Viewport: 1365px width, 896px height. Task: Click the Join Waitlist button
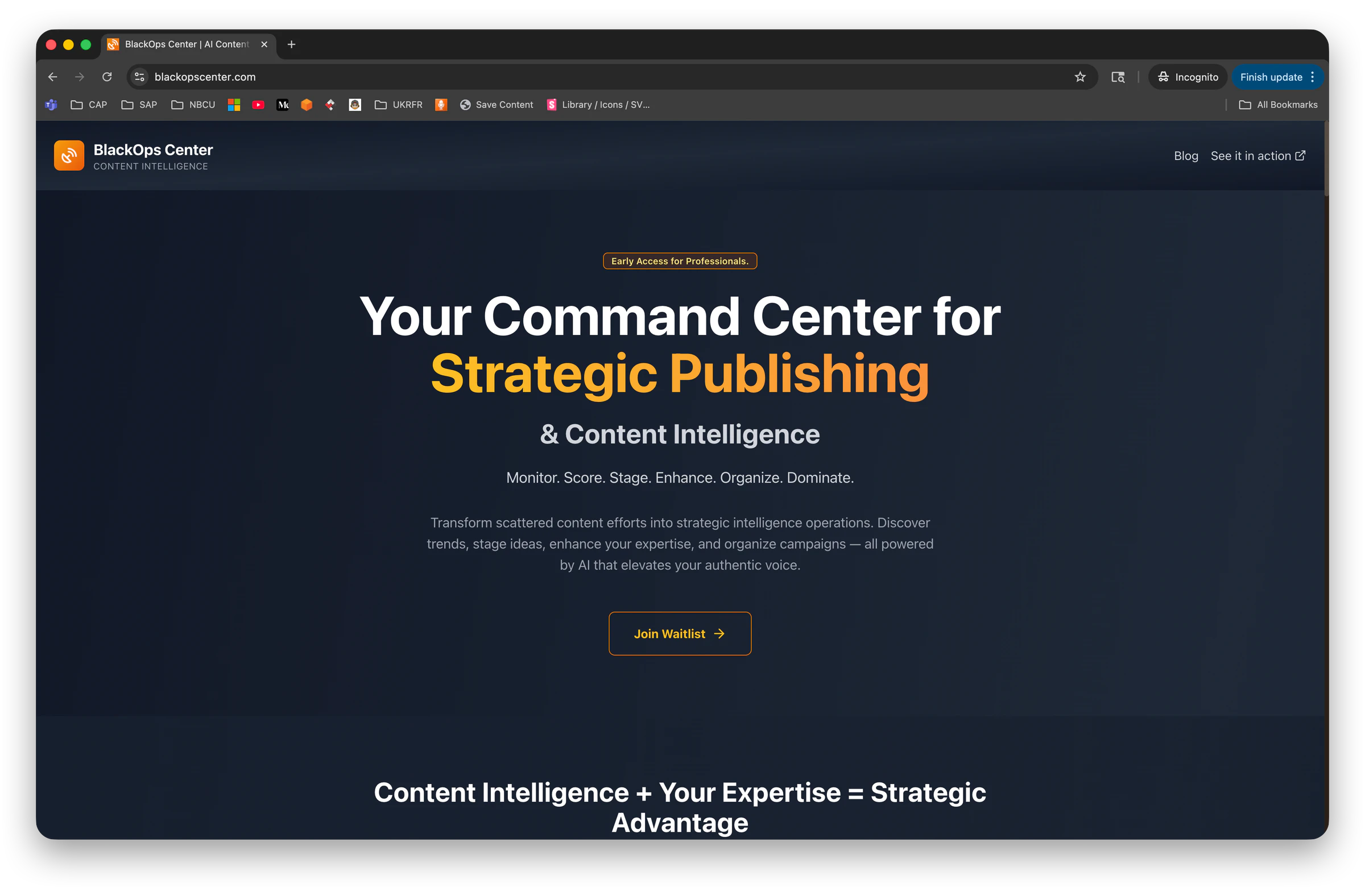tap(680, 633)
